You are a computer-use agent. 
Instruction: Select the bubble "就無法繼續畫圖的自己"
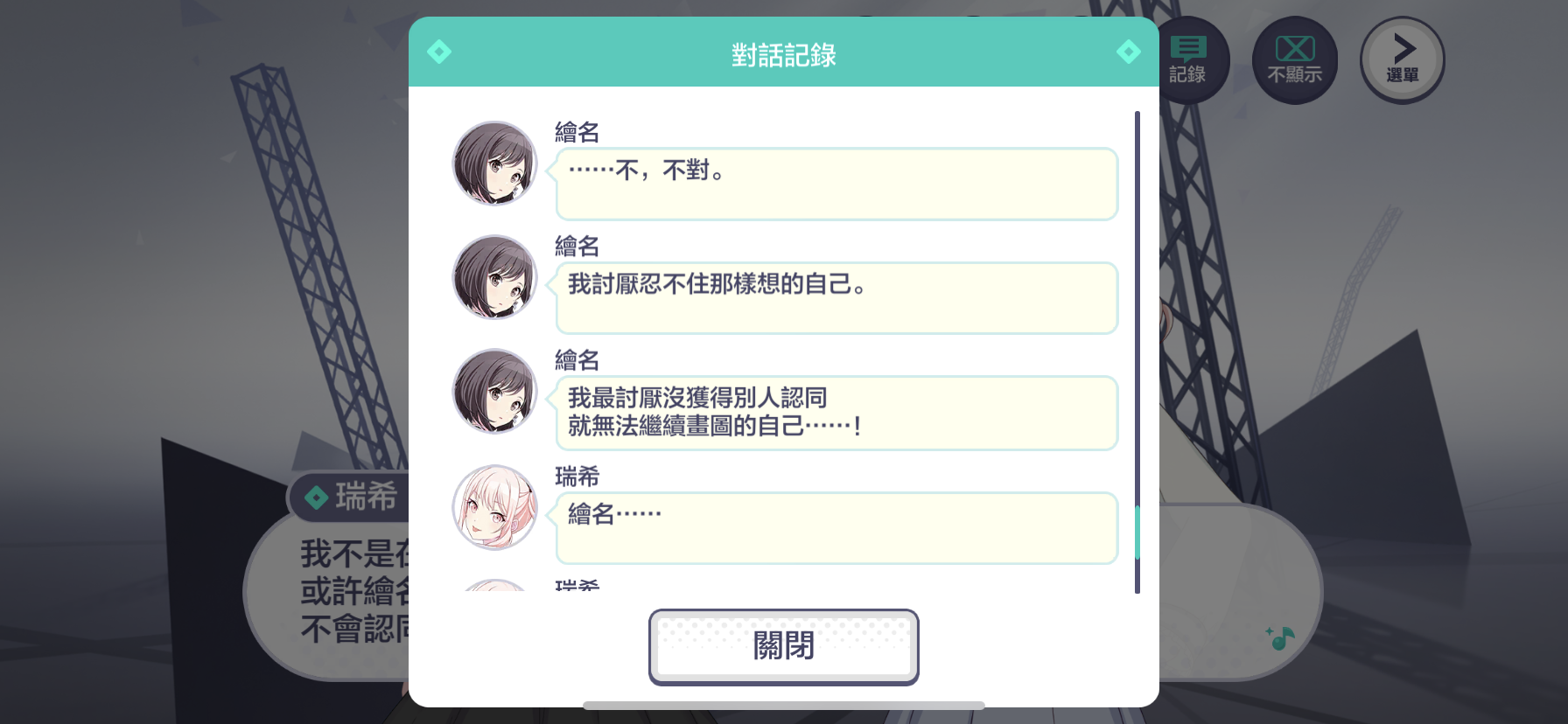click(836, 413)
